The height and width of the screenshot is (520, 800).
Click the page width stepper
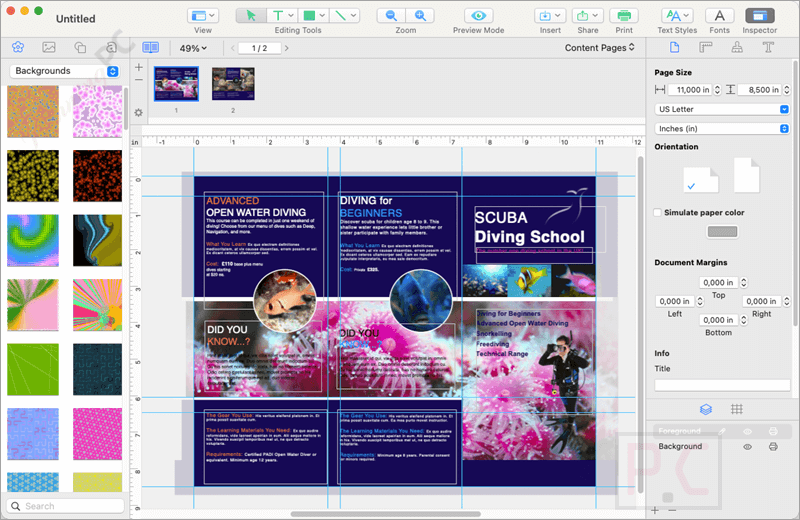[x=717, y=90]
